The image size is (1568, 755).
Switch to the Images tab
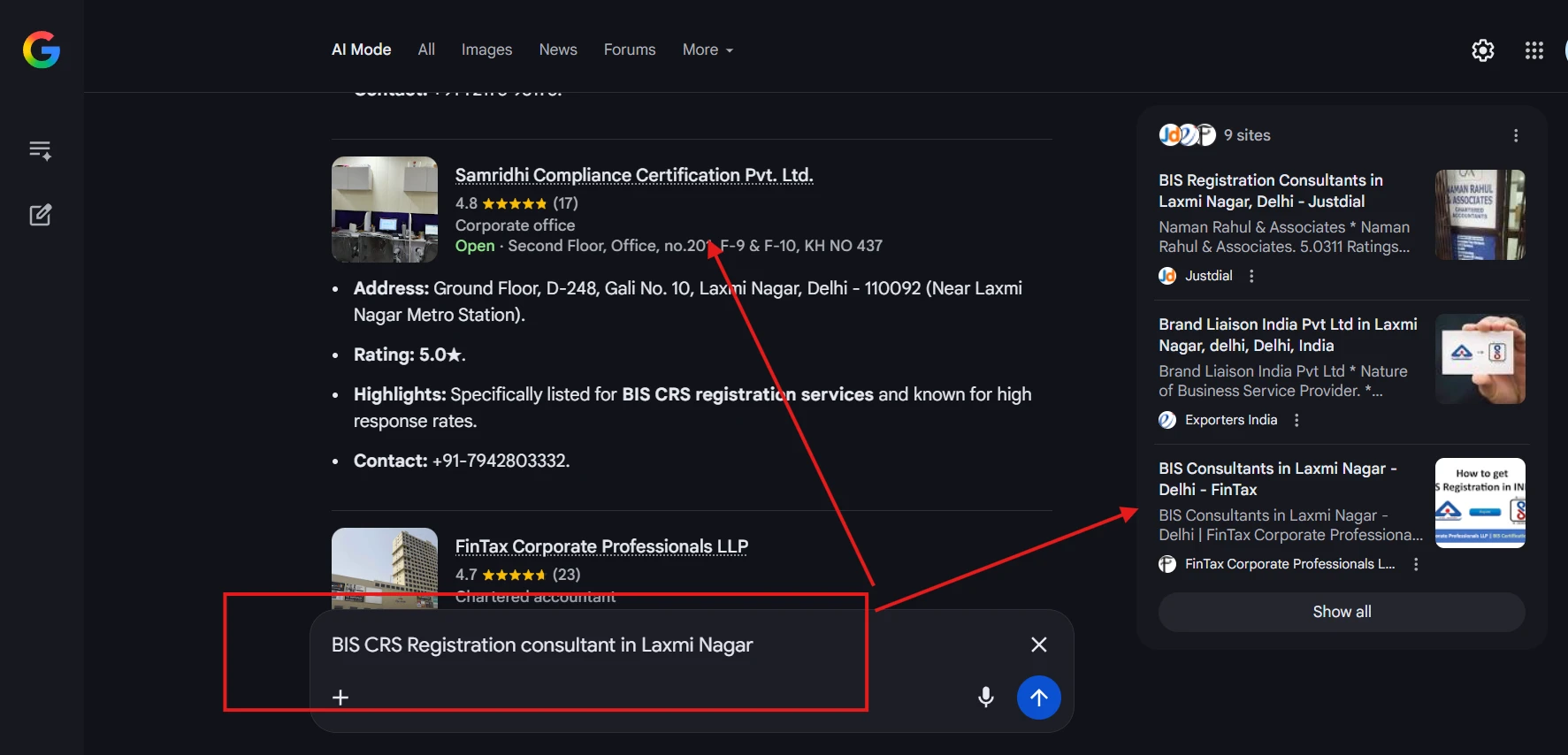coord(486,50)
